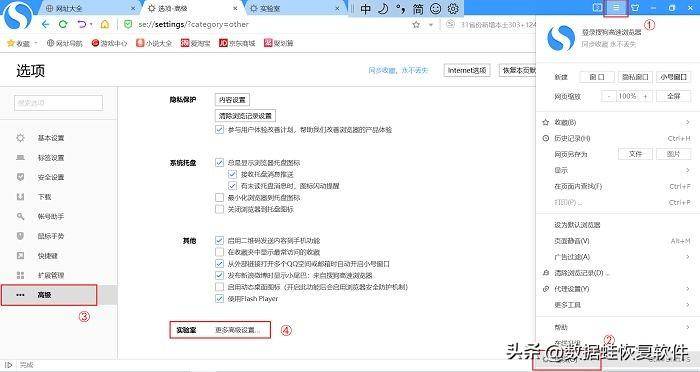The height and width of the screenshot is (372, 700).
Task: Toggle 启用动态桌面图标 checkbox
Action: coord(219,287)
